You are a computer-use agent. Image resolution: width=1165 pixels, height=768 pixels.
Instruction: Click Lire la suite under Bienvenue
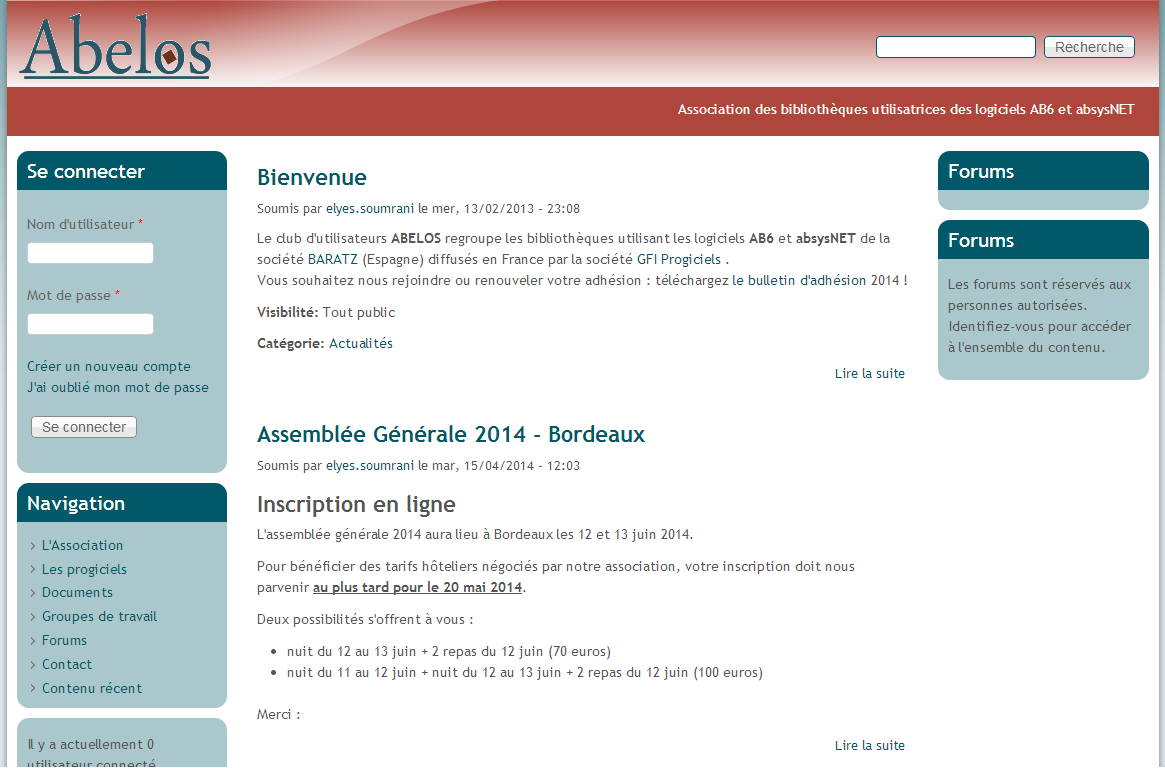[869, 373]
